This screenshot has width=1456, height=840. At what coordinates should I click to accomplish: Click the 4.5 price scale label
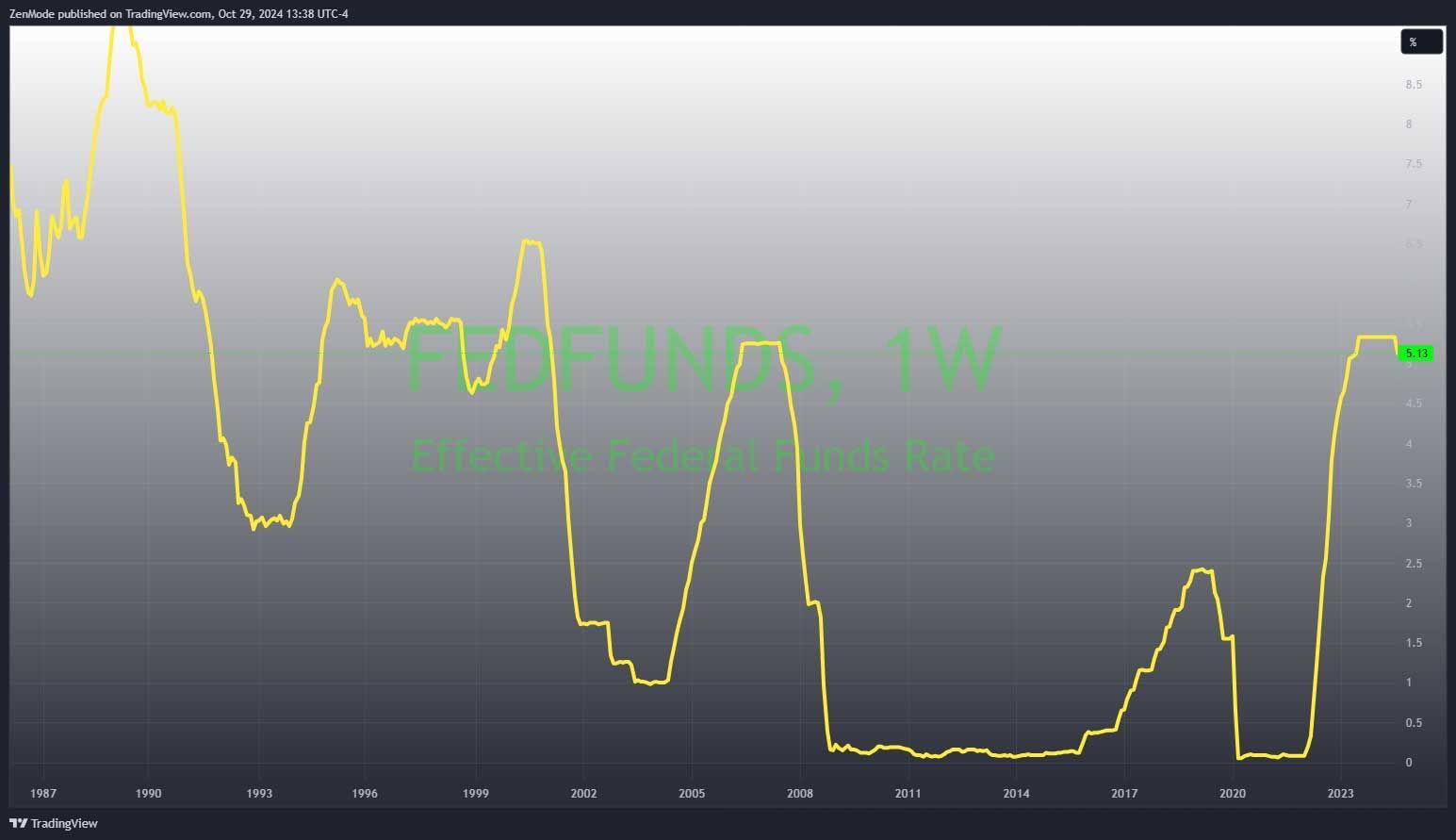(1414, 404)
